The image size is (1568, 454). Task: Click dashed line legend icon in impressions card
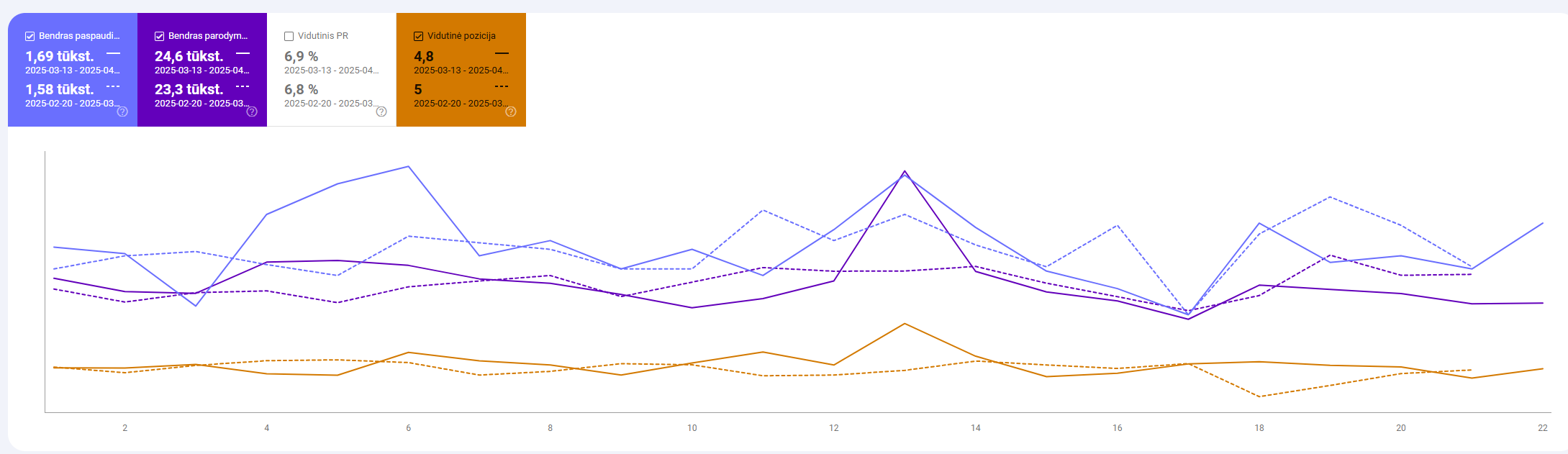[x=243, y=86]
